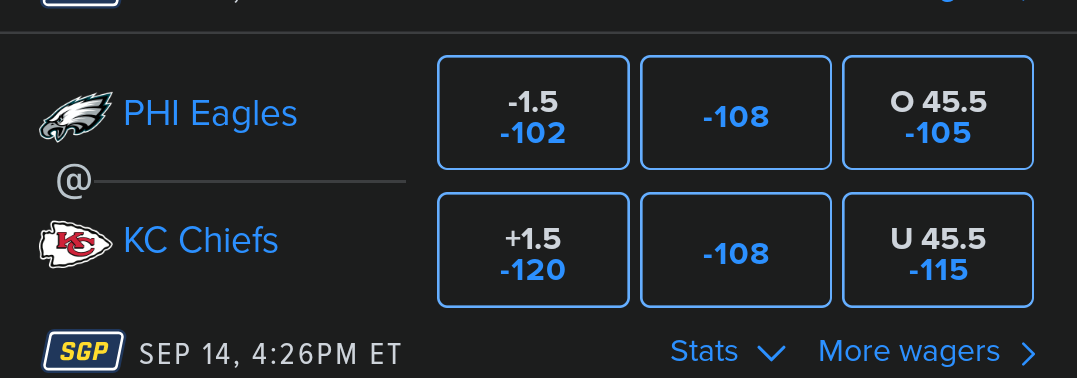
Task: Tap the yellow SGP badge beside the date
Action: [x=84, y=352]
